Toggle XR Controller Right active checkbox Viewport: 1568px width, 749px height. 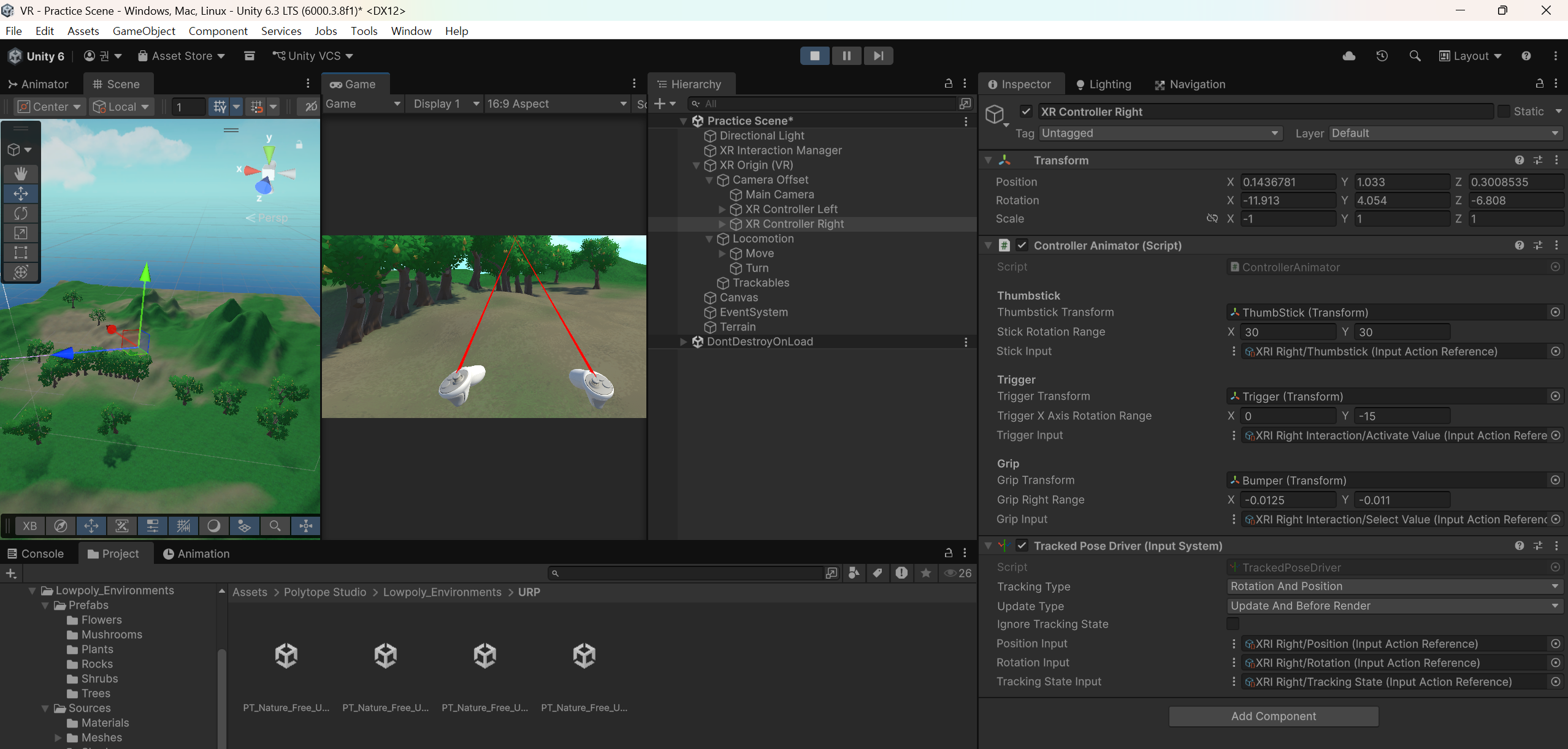(1025, 112)
